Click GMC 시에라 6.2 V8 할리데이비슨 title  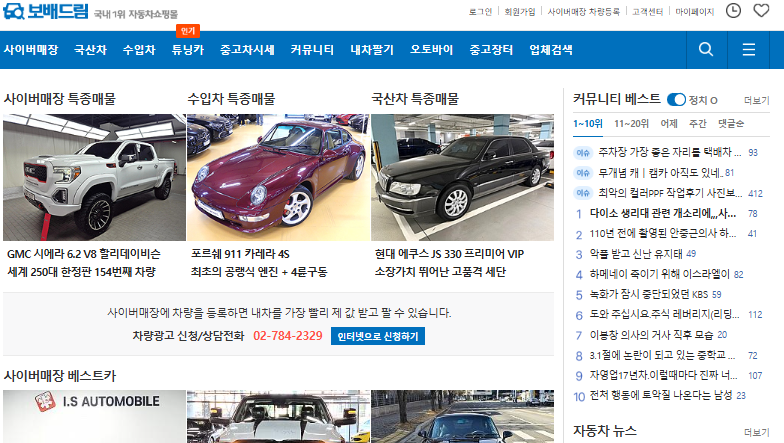[x=84, y=254]
